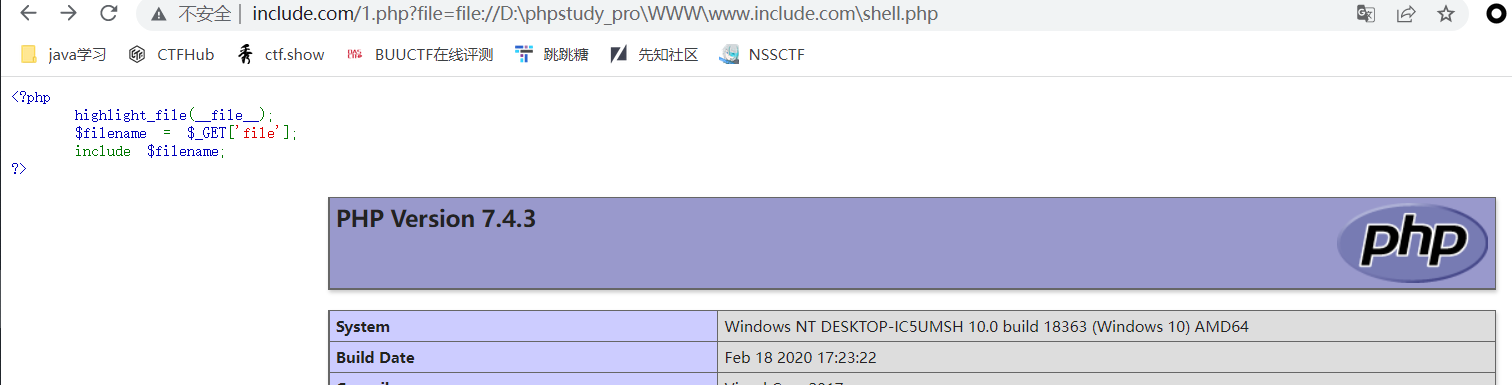Click the browser back arrow

[x=29, y=14]
